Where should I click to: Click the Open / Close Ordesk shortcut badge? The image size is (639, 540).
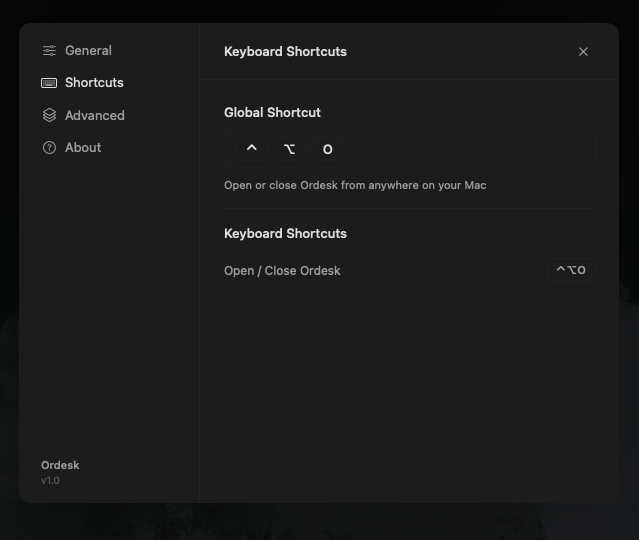(571, 270)
